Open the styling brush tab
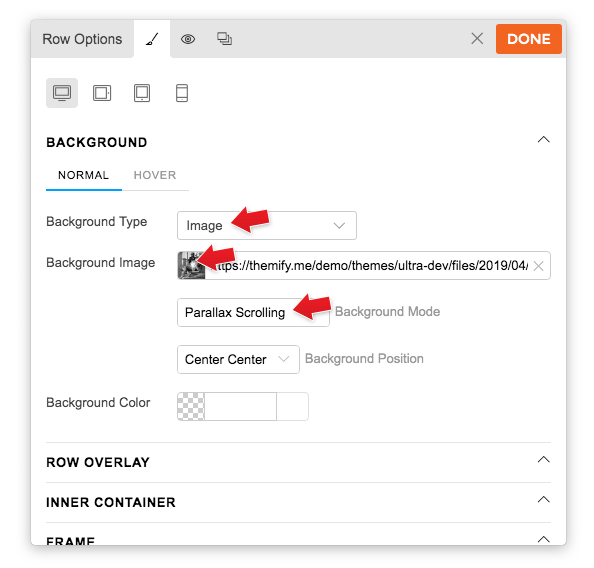The height and width of the screenshot is (568, 594). (x=152, y=39)
